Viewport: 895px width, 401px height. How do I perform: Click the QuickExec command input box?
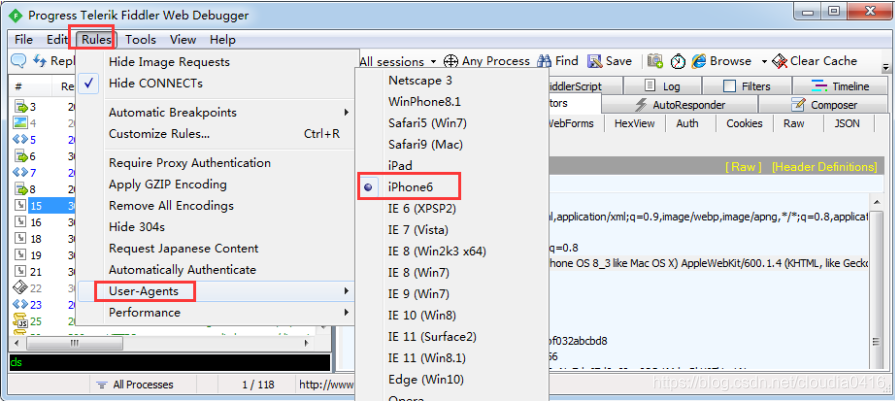pyautogui.click(x=170, y=363)
